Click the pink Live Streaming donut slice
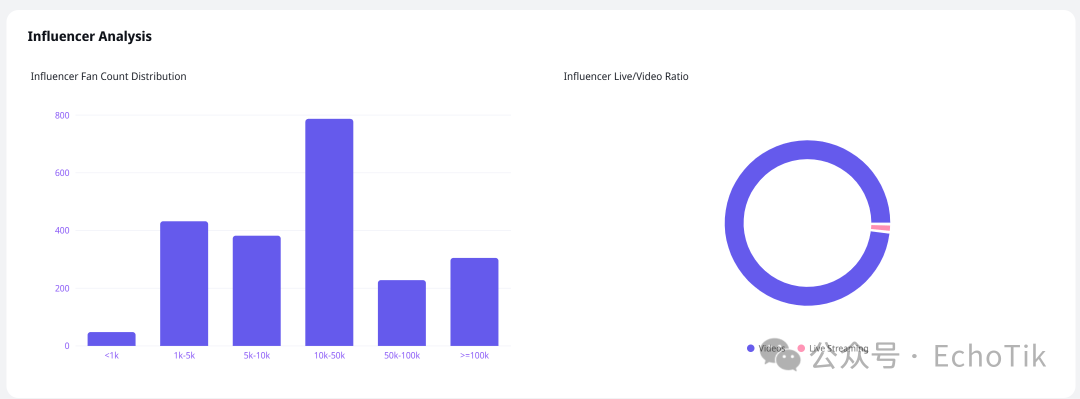This screenshot has height=399, width=1080. 880,228
